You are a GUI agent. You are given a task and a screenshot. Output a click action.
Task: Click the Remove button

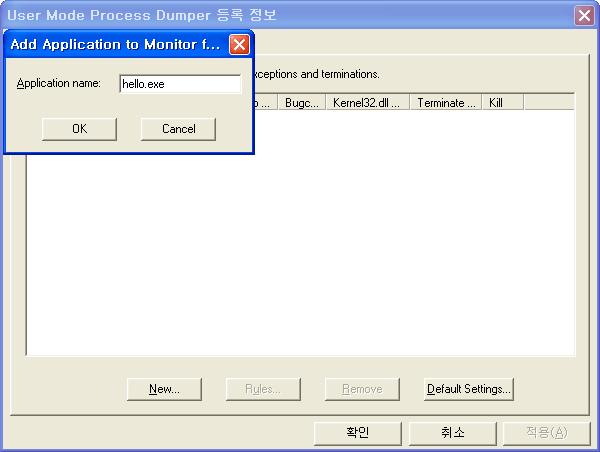(362, 389)
